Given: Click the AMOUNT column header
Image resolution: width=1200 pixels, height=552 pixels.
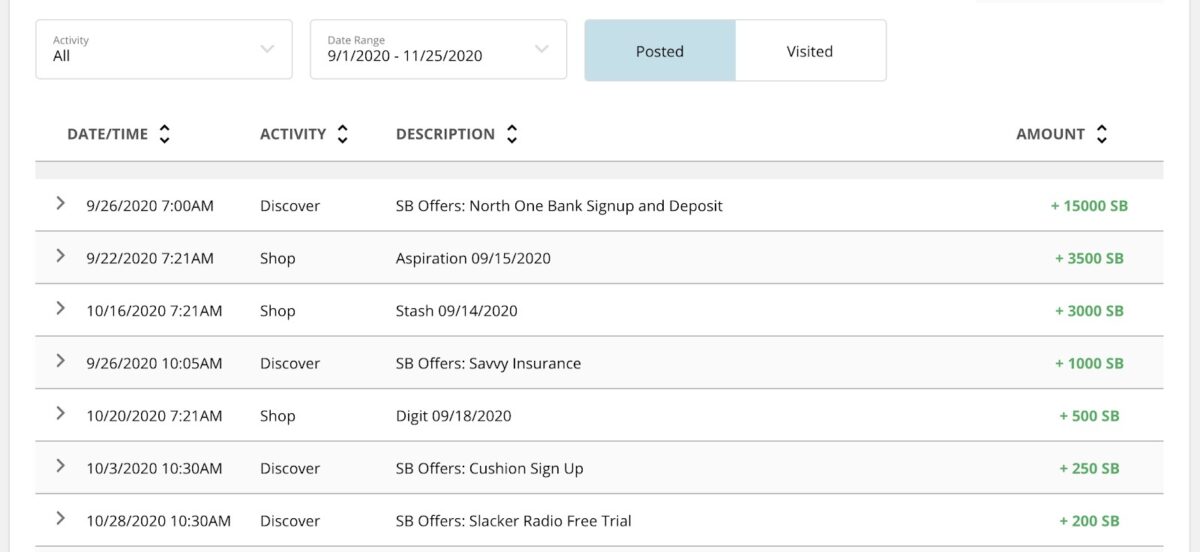Looking at the screenshot, I should click(x=1050, y=134).
